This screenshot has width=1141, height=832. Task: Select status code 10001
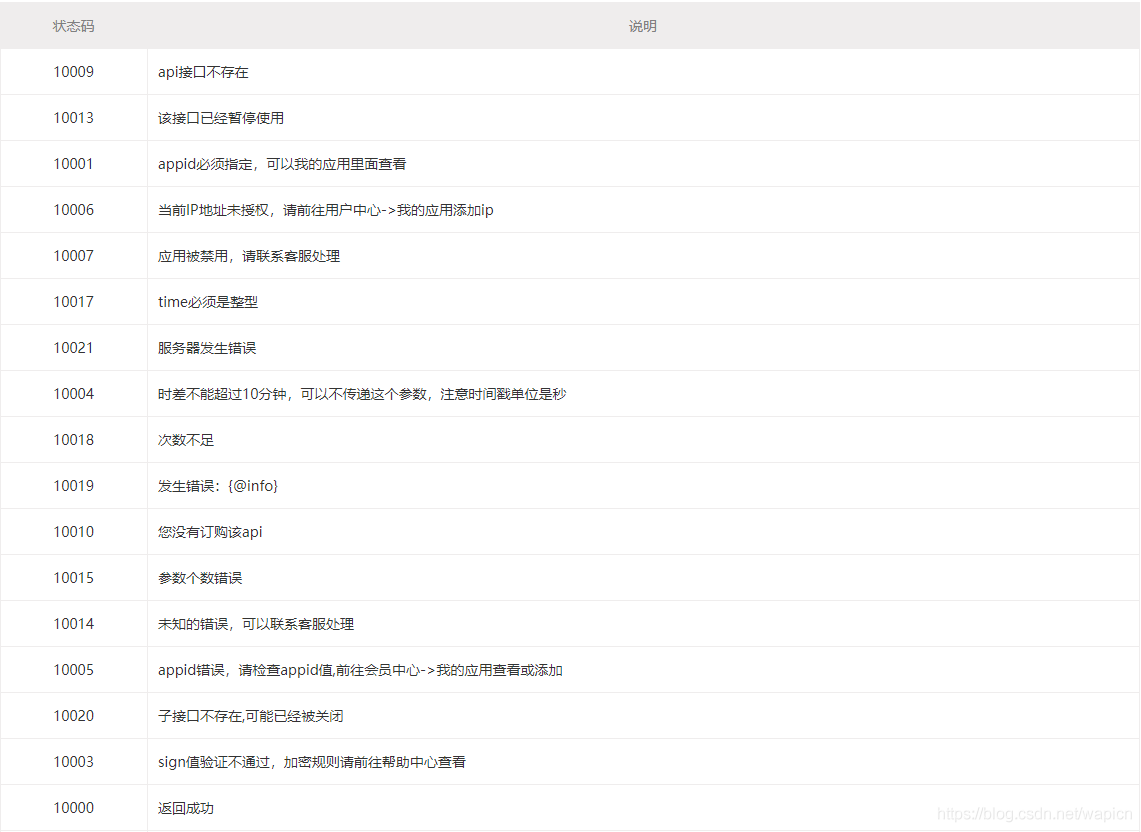pyautogui.click(x=73, y=164)
